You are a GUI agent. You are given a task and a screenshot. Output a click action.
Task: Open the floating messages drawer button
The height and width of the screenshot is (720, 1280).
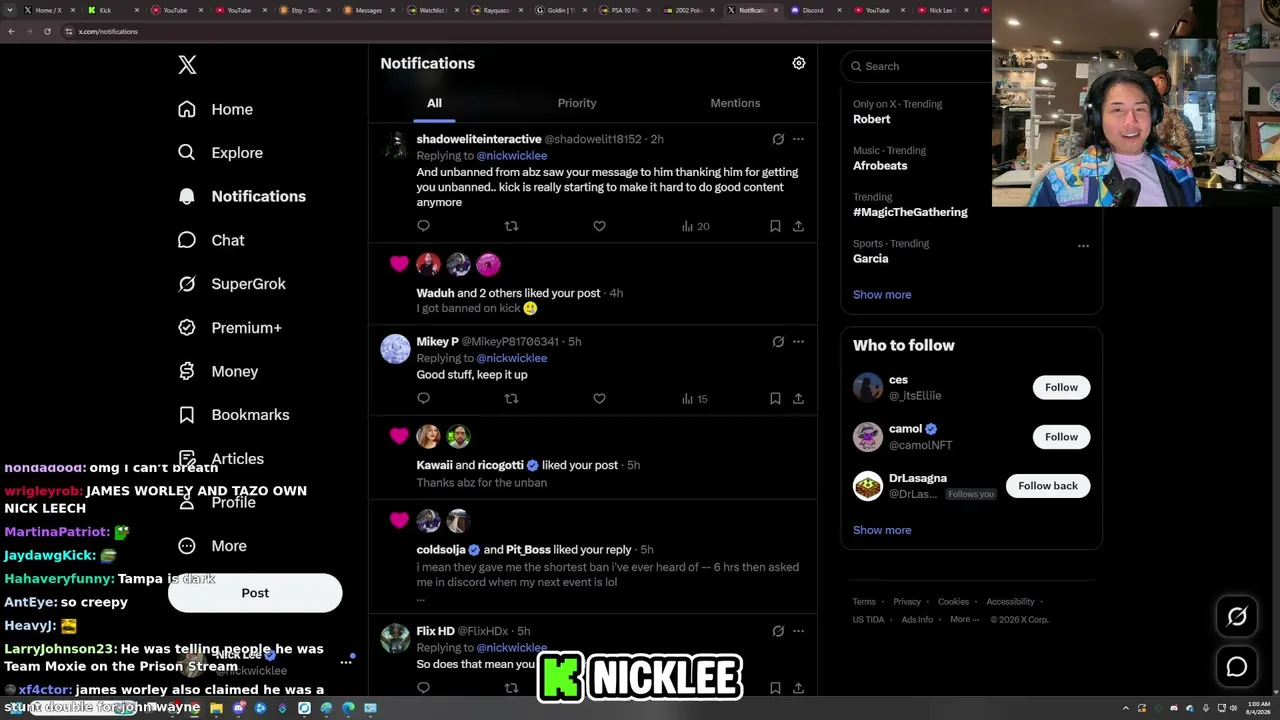point(1237,667)
